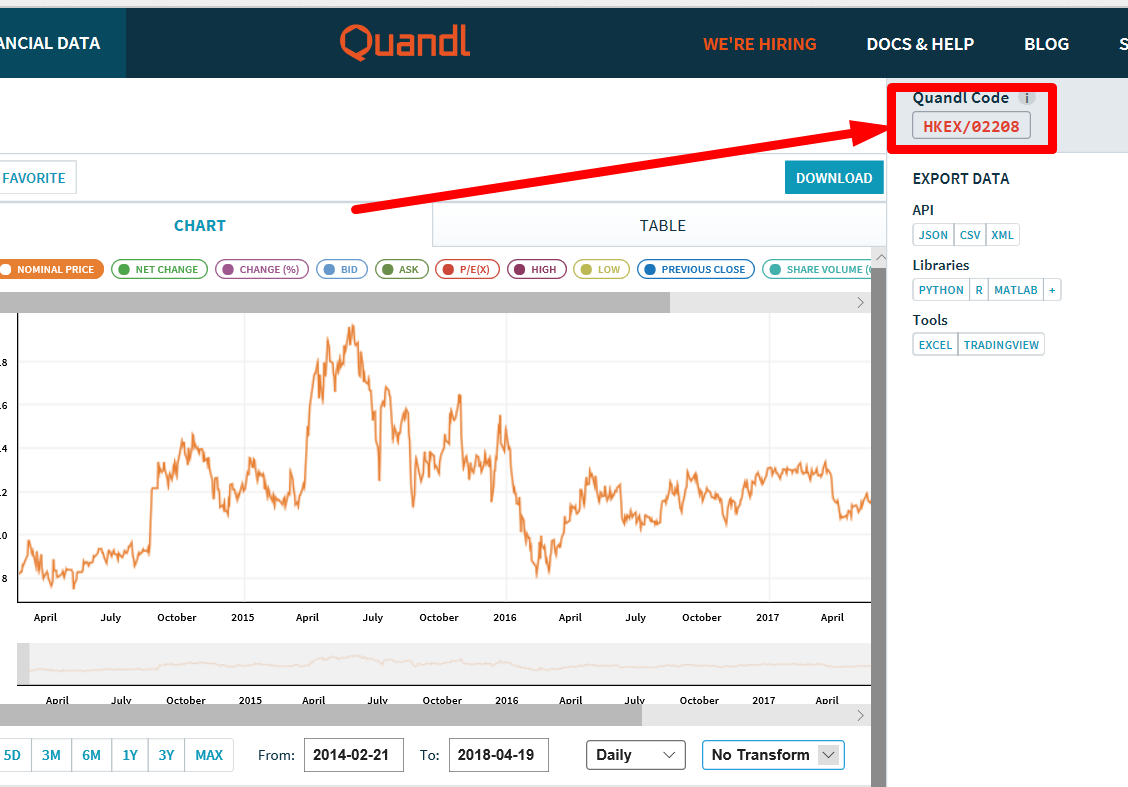Click the info icon beside Quandl Code

(x=1027, y=99)
